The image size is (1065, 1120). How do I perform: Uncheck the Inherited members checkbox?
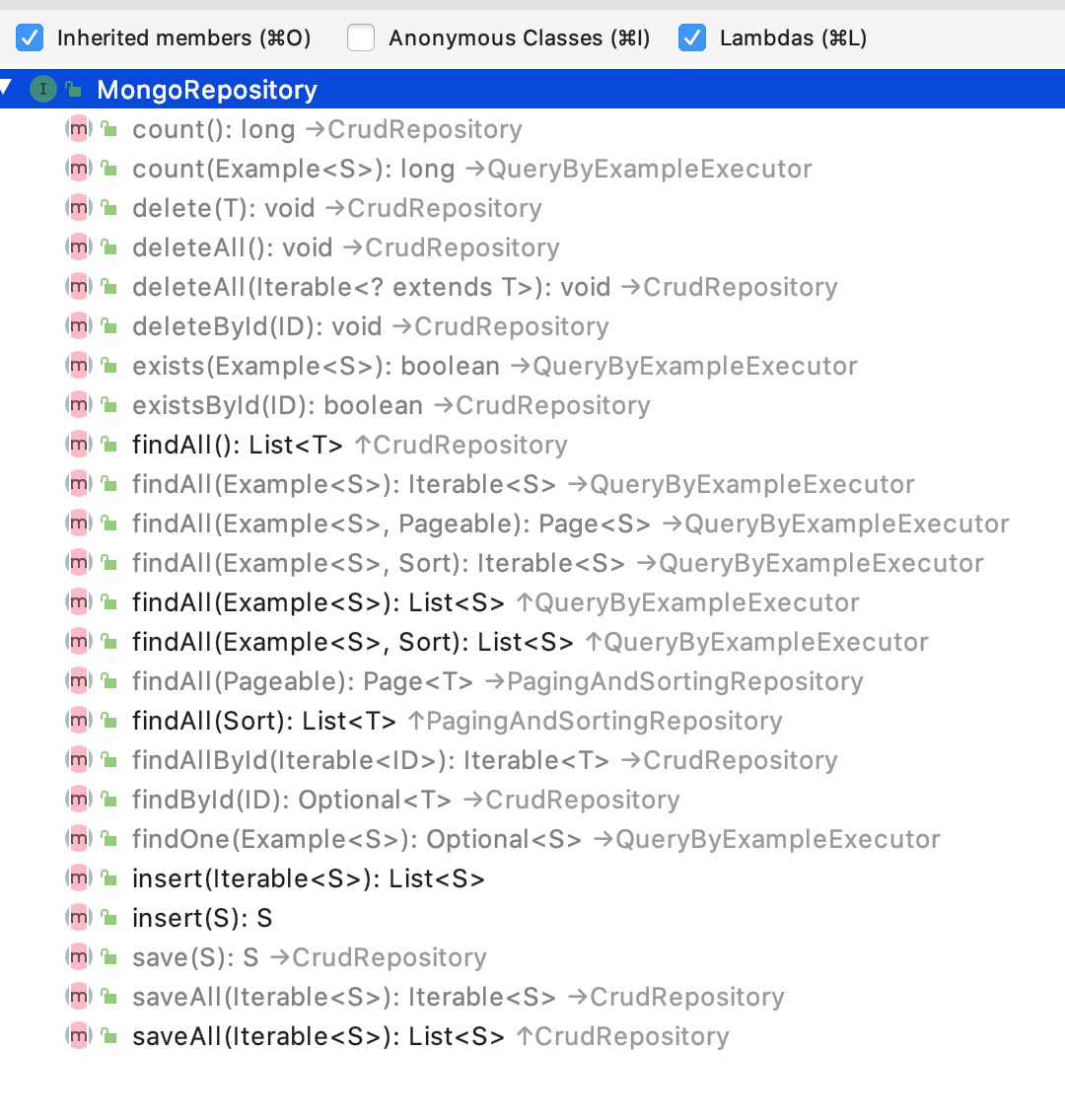pyautogui.click(x=30, y=37)
